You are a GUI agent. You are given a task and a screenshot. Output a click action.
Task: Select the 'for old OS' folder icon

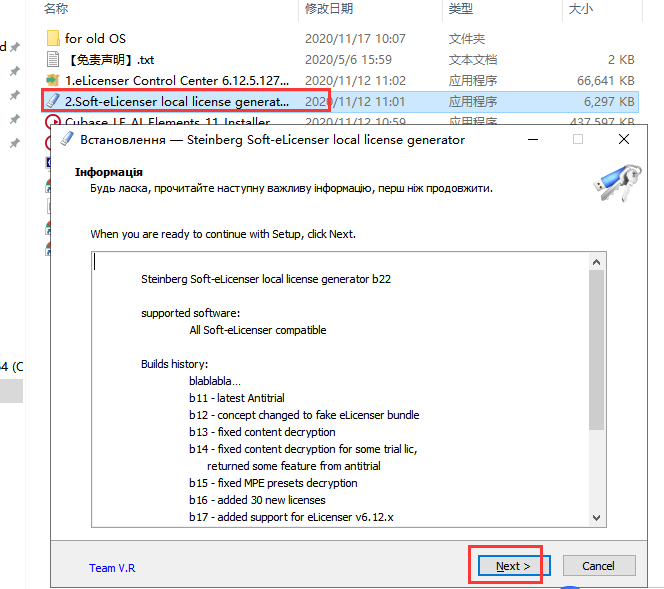pyautogui.click(x=53, y=38)
